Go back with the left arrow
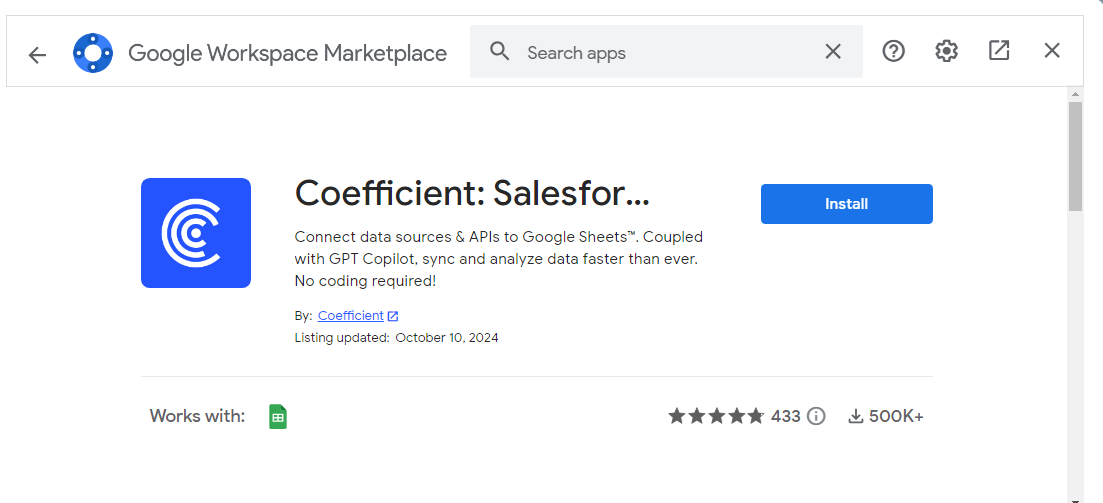This screenshot has width=1103, height=503. (37, 54)
